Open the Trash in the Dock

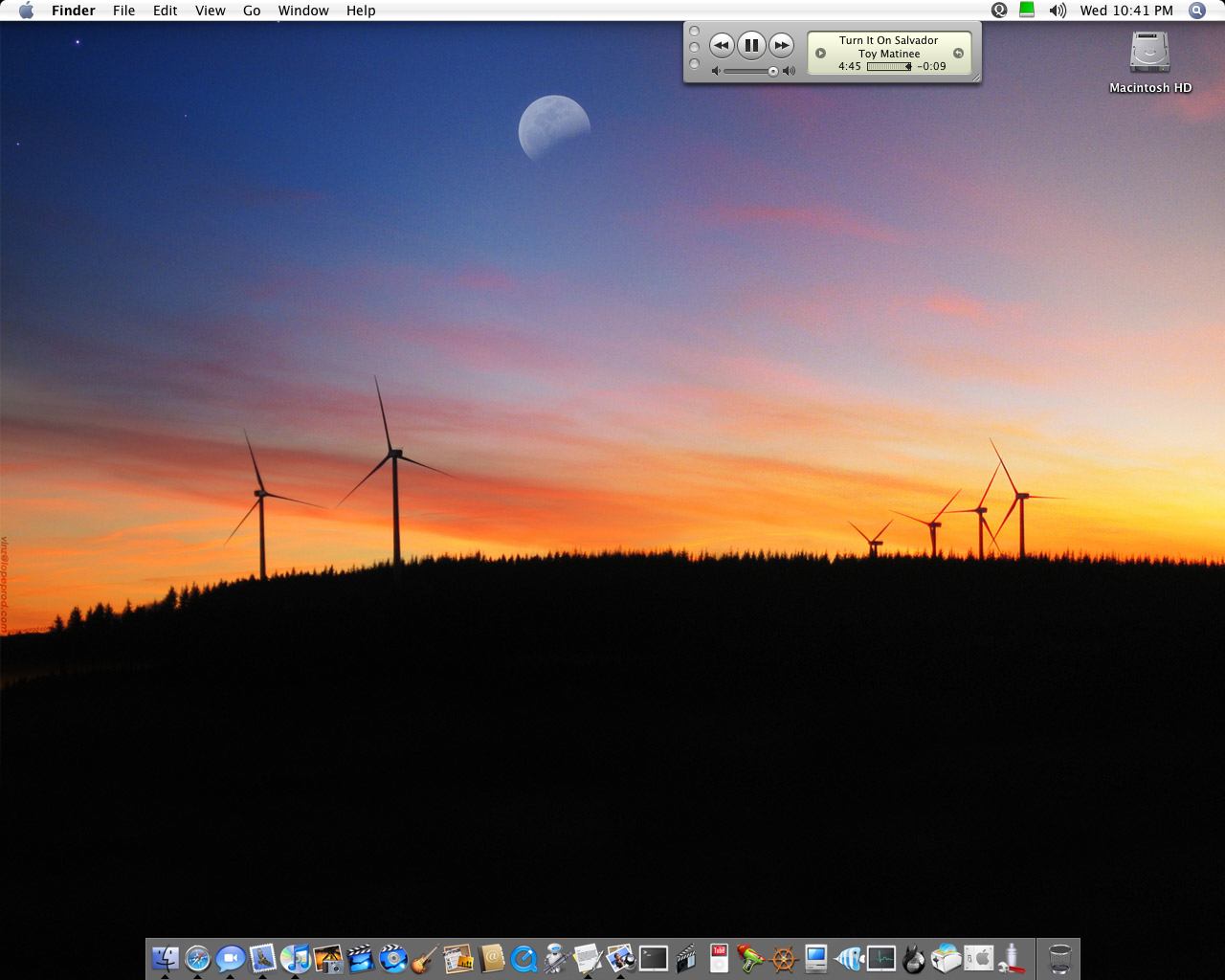1059,958
